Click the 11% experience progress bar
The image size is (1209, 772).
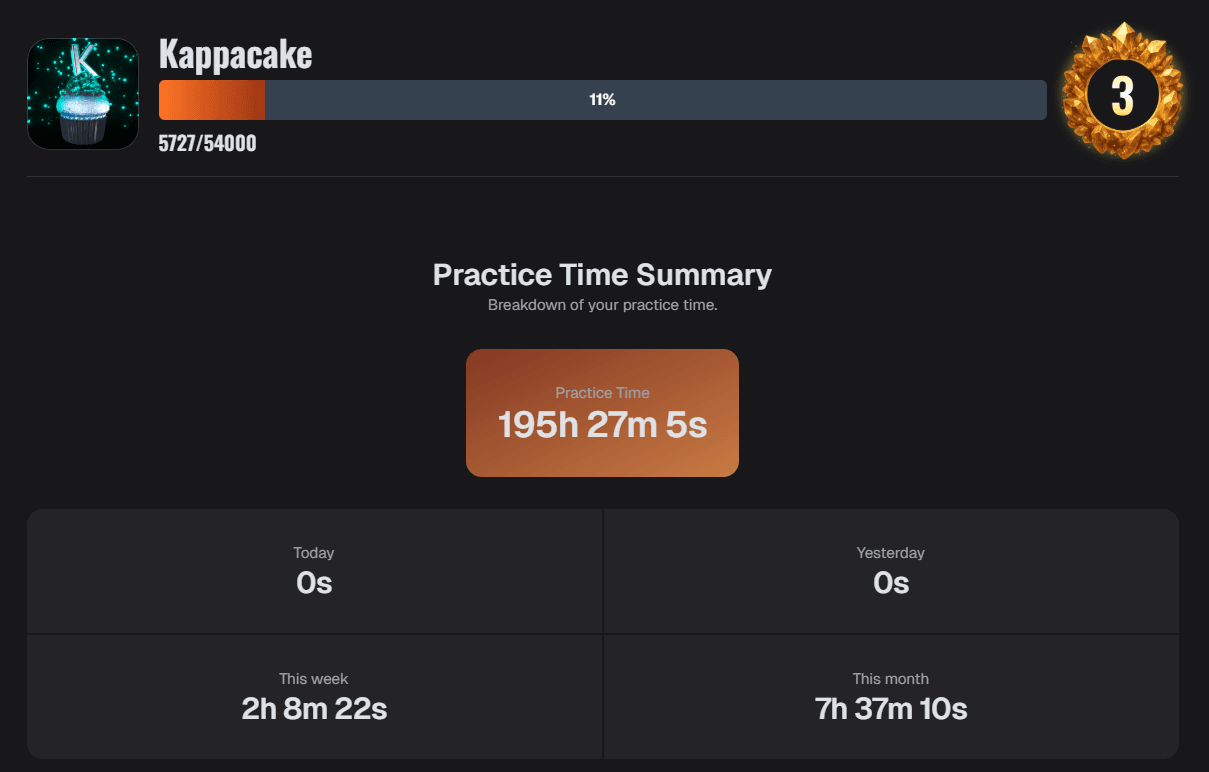[x=602, y=100]
